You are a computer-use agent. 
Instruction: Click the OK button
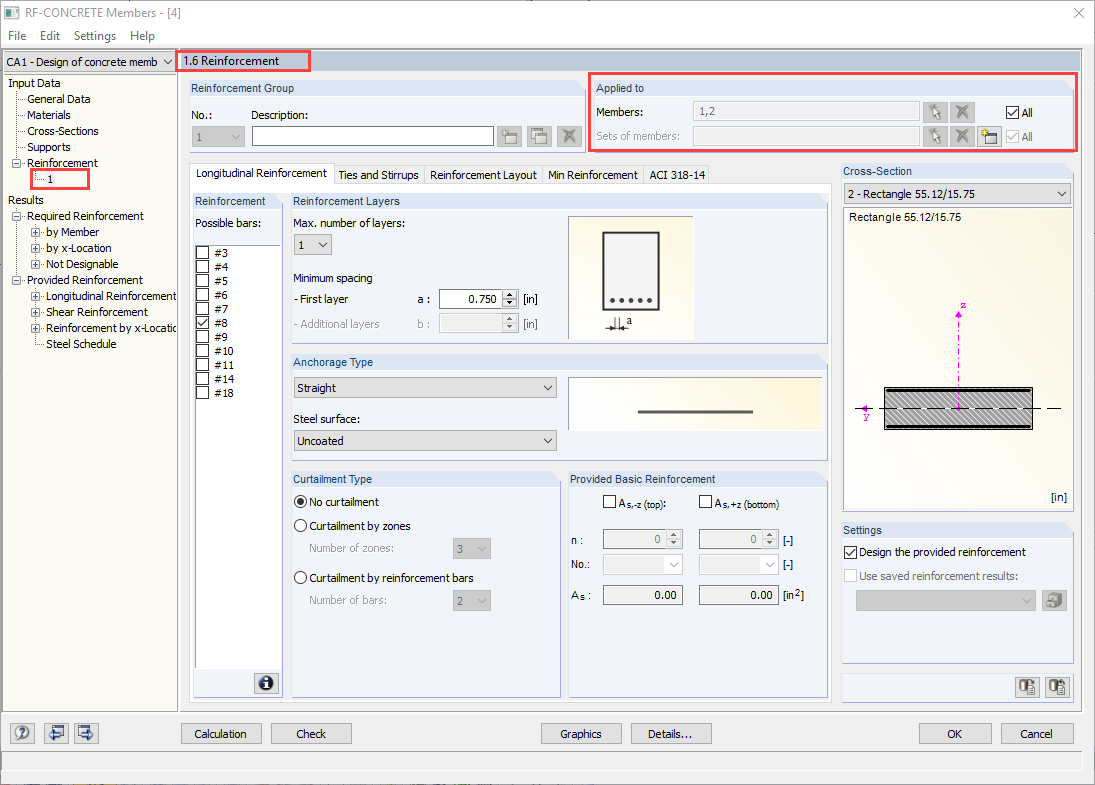pos(955,733)
